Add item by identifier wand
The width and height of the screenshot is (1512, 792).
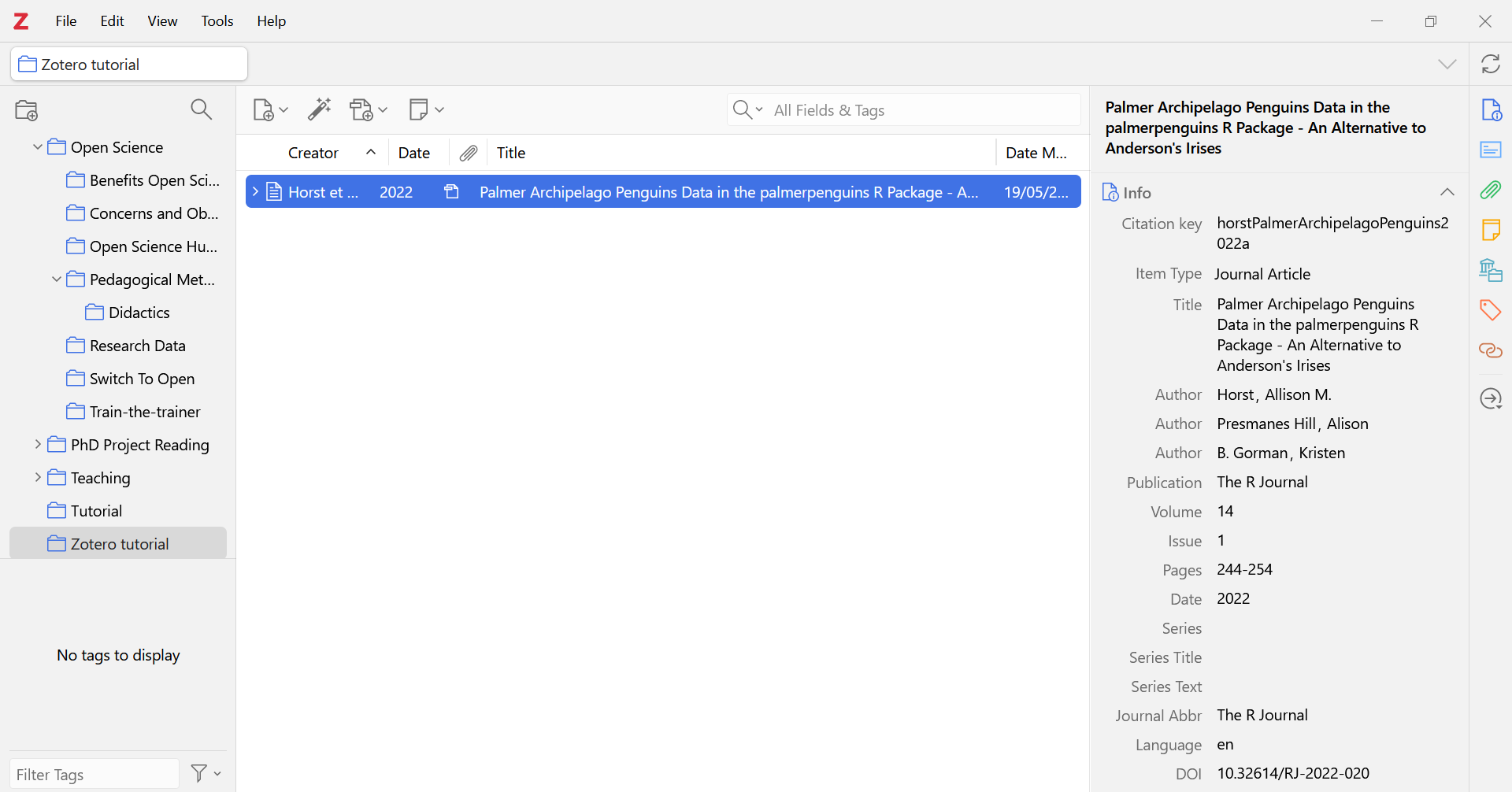pyautogui.click(x=320, y=109)
